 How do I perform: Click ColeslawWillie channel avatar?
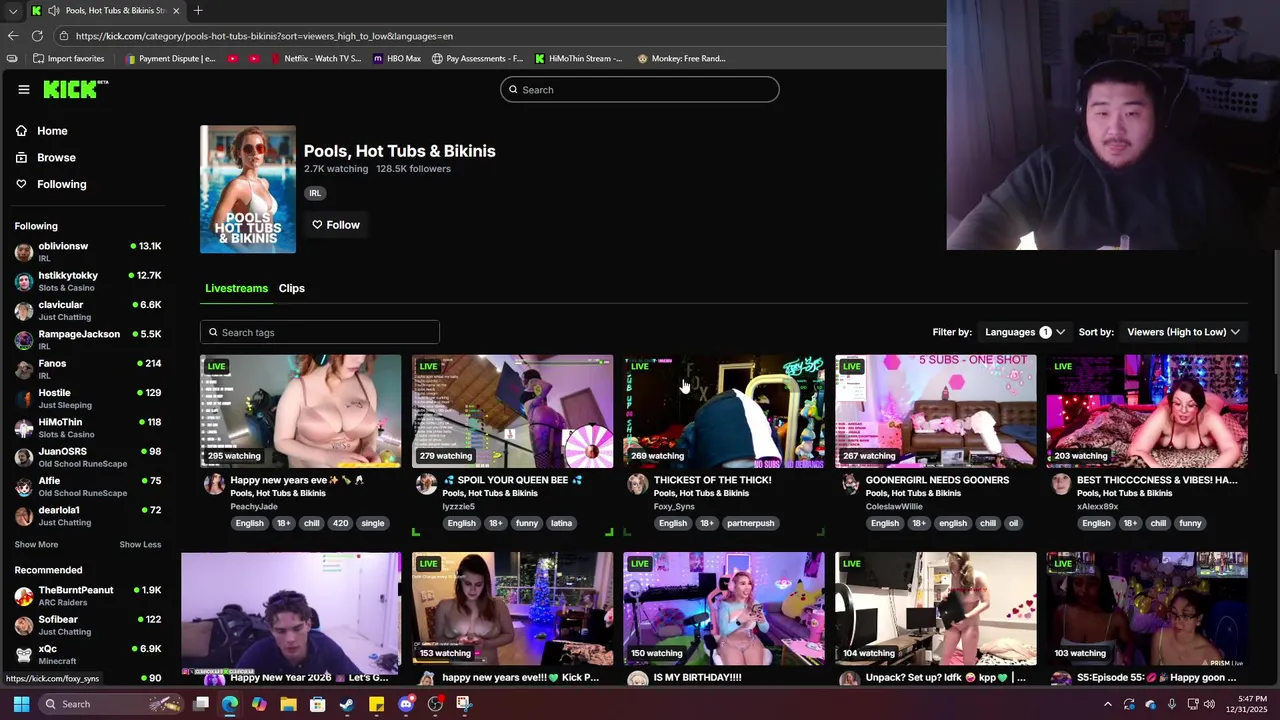click(849, 485)
